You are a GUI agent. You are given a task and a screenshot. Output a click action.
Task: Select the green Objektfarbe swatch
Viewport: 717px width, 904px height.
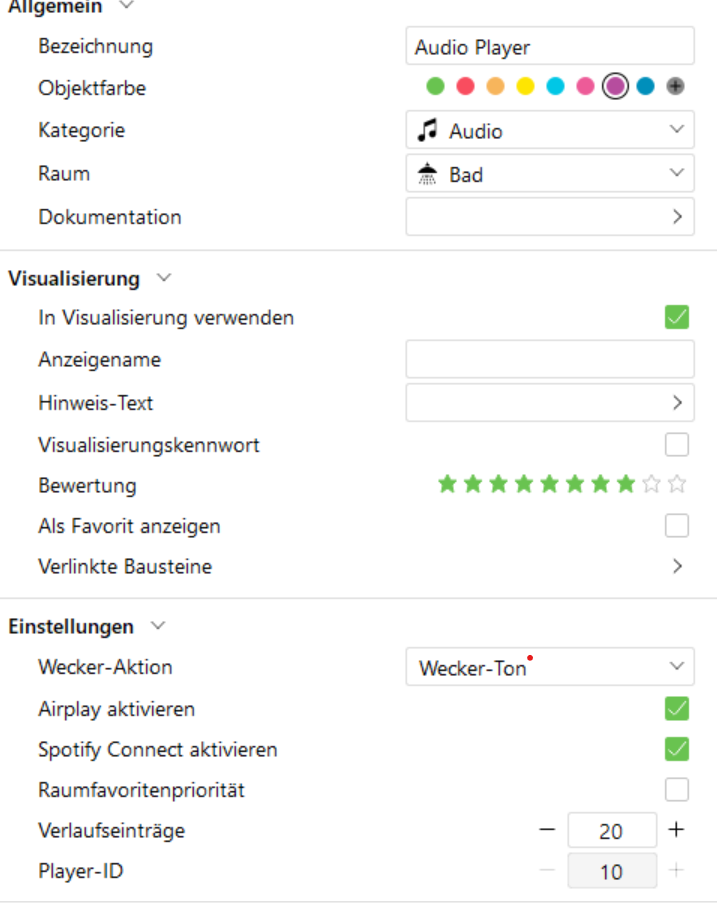point(435,87)
